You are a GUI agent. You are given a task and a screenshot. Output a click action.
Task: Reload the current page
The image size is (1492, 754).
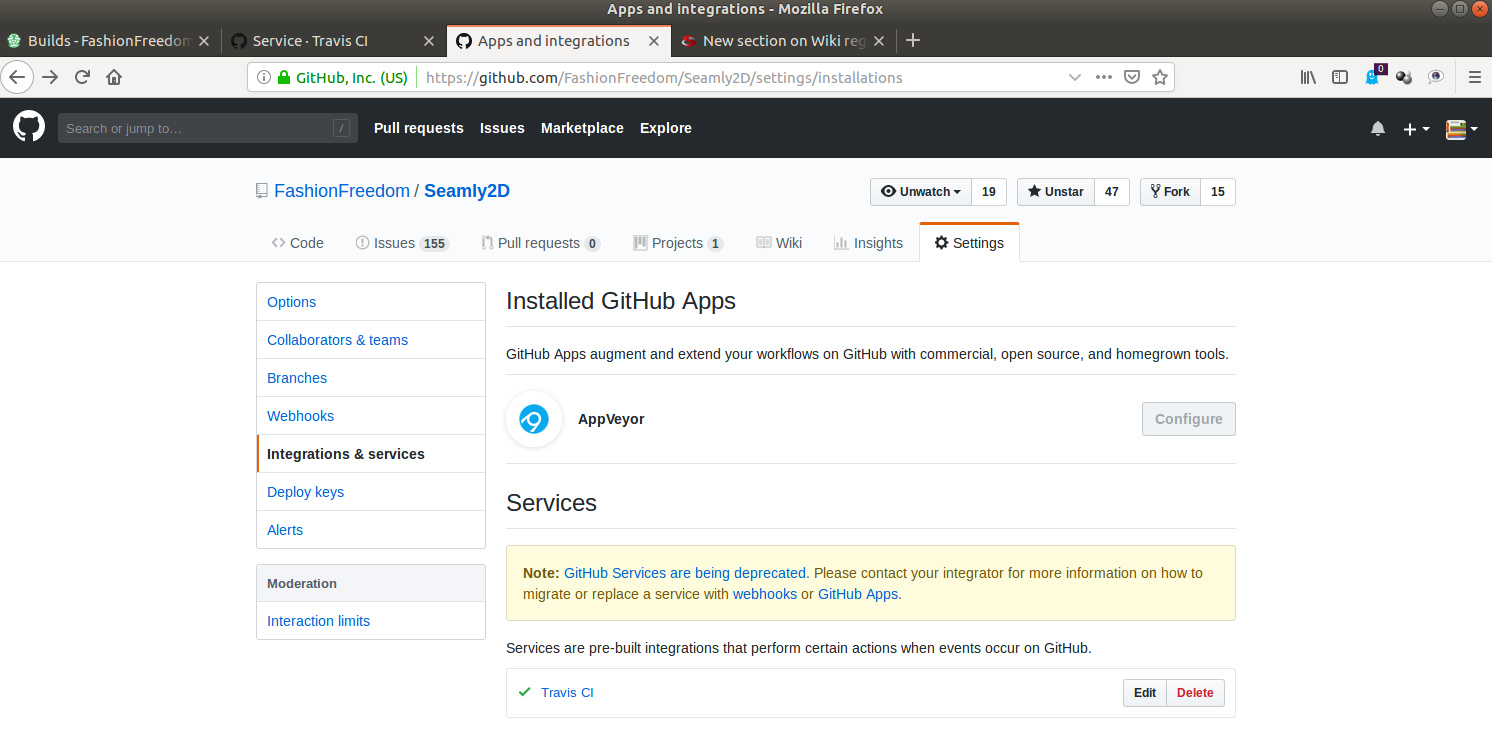point(83,77)
